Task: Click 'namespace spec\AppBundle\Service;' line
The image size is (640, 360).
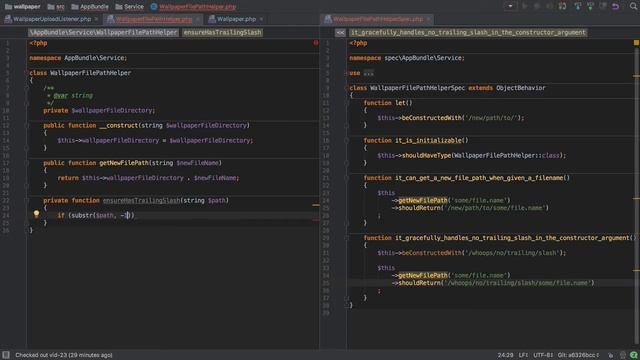Action: tap(407, 58)
